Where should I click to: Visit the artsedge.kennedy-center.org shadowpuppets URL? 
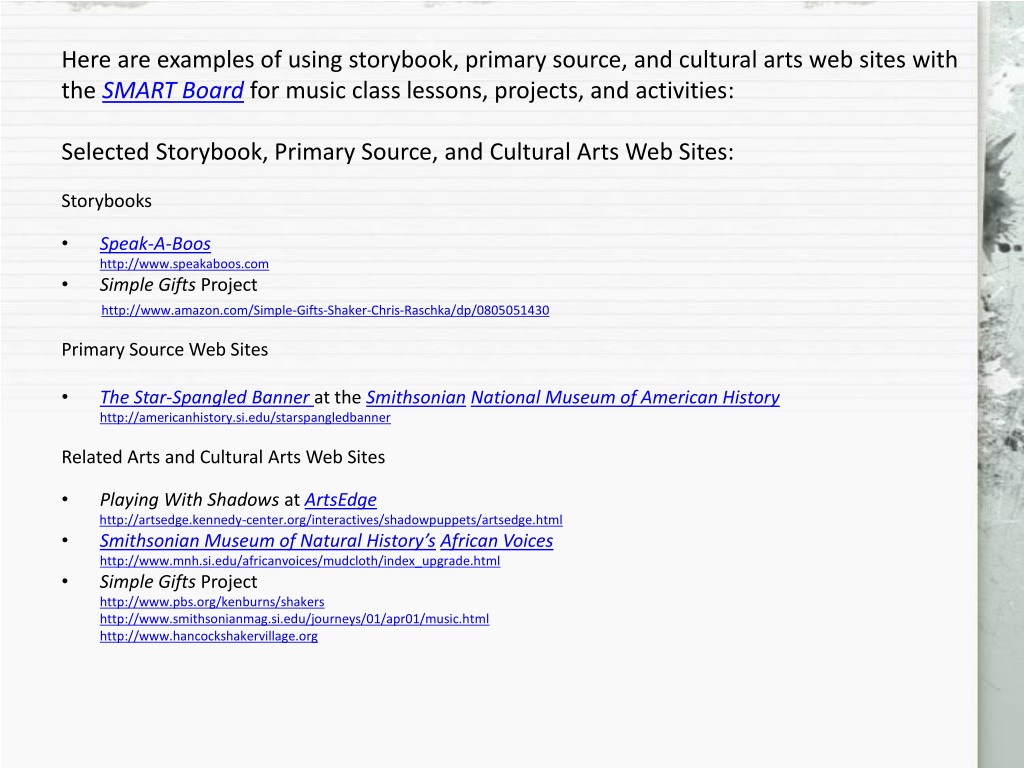(x=330, y=520)
